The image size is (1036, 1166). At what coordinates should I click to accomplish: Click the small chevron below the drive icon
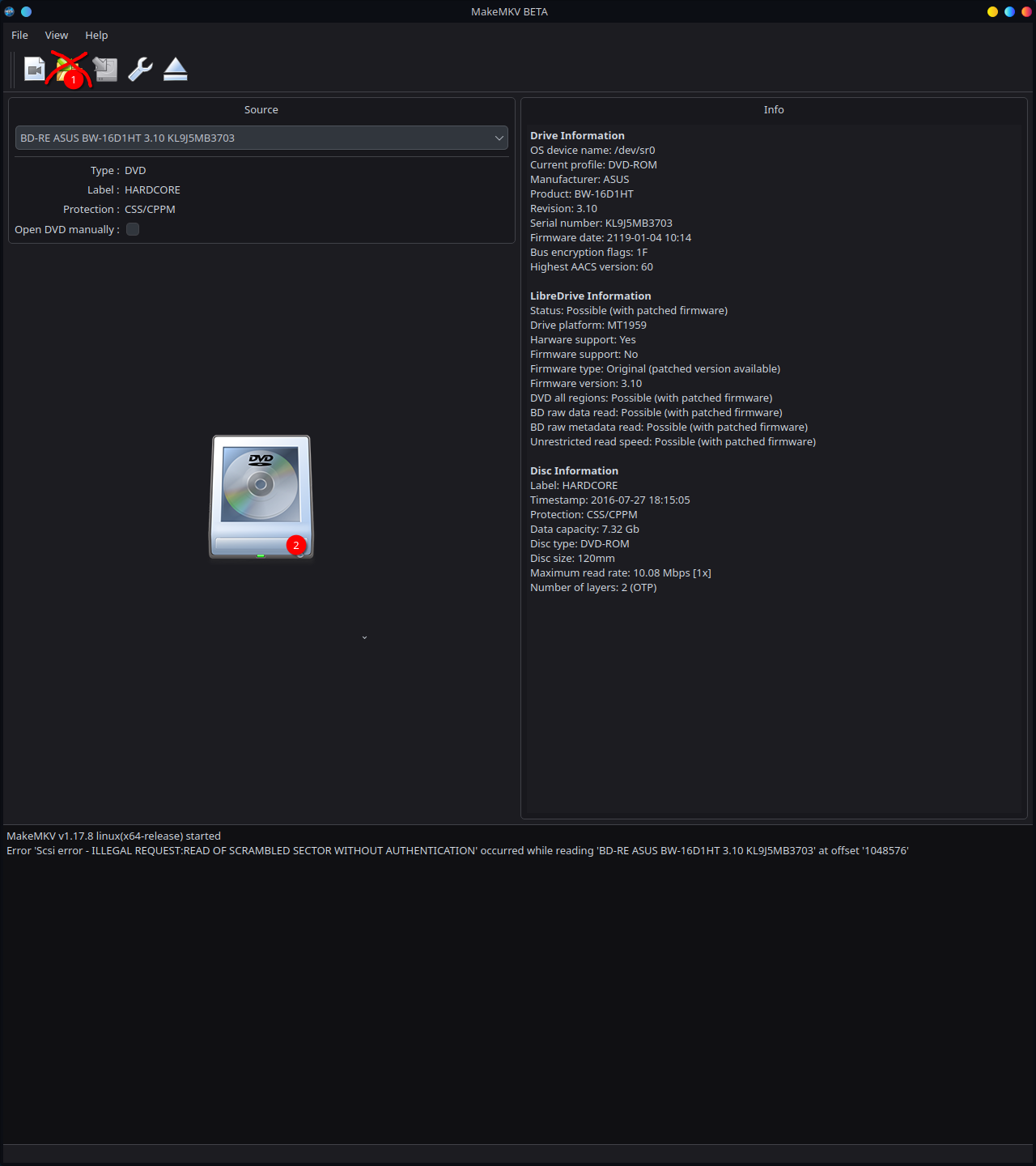click(x=364, y=638)
